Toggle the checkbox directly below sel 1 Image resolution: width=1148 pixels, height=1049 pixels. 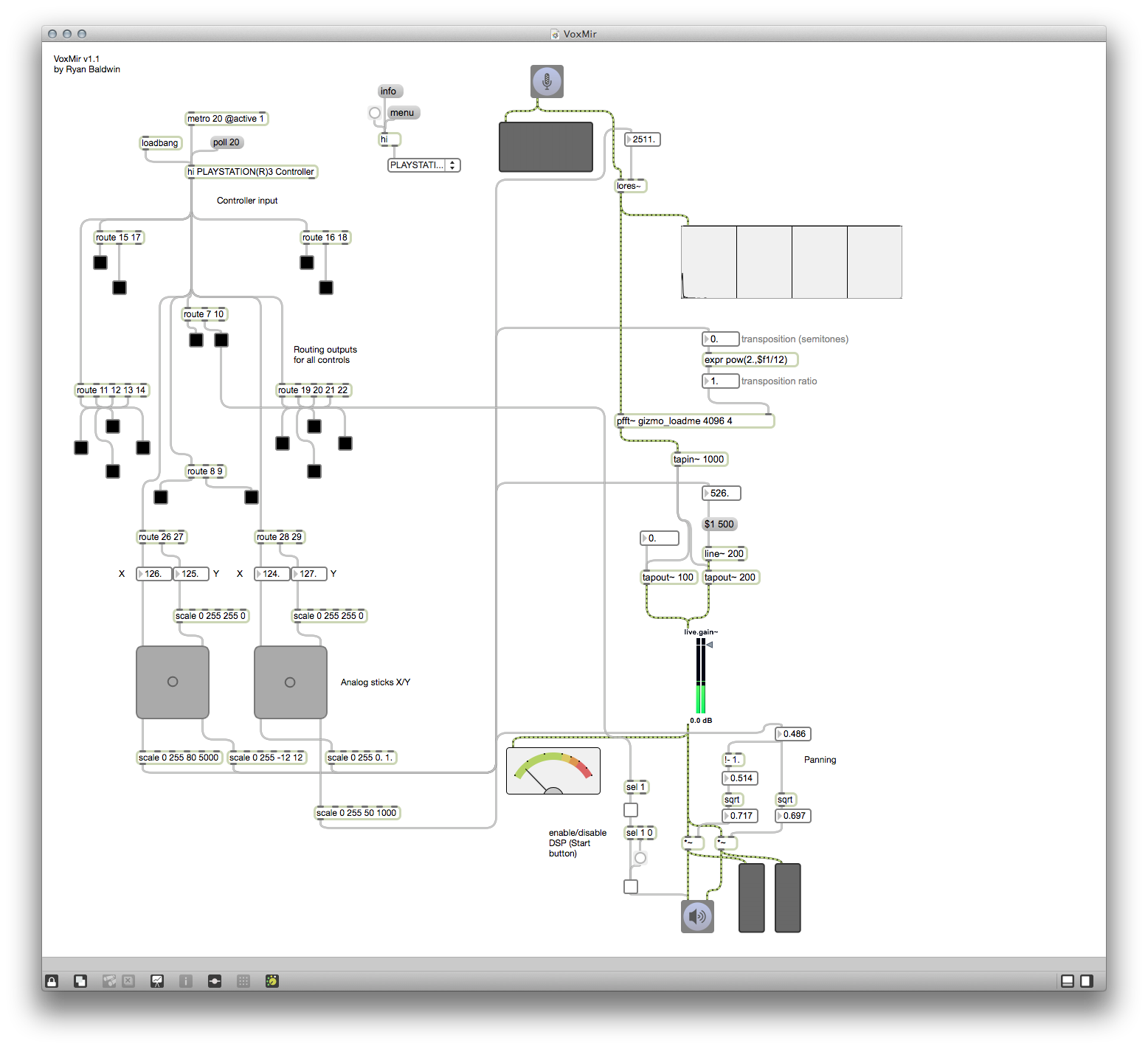(631, 810)
